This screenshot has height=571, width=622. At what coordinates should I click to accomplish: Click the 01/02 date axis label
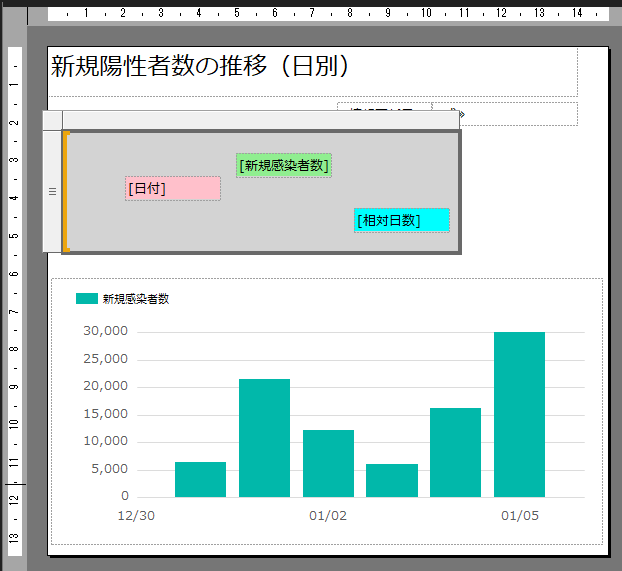pyautogui.click(x=328, y=516)
